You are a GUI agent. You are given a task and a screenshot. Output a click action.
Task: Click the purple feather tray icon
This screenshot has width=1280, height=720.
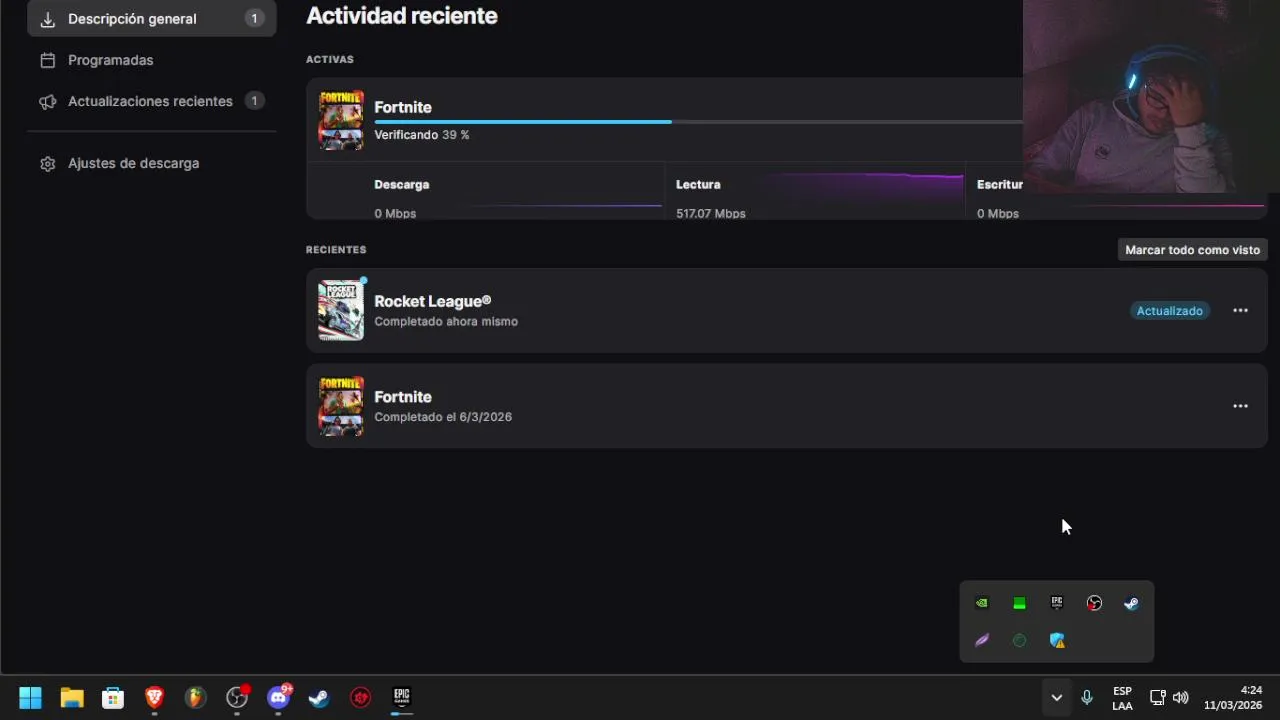click(982, 640)
